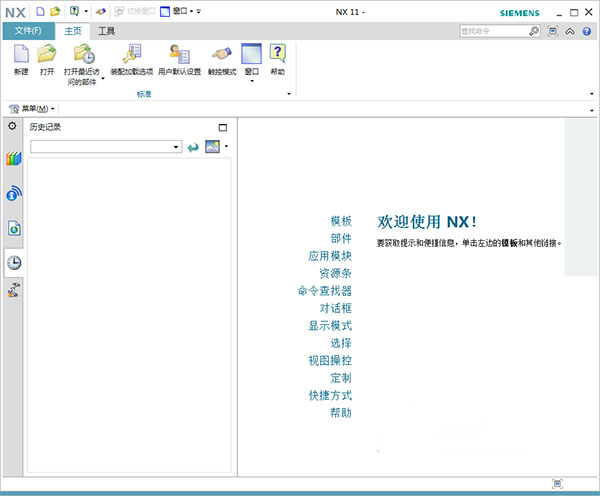Open the Web Browser sidebar icon

click(x=14, y=228)
